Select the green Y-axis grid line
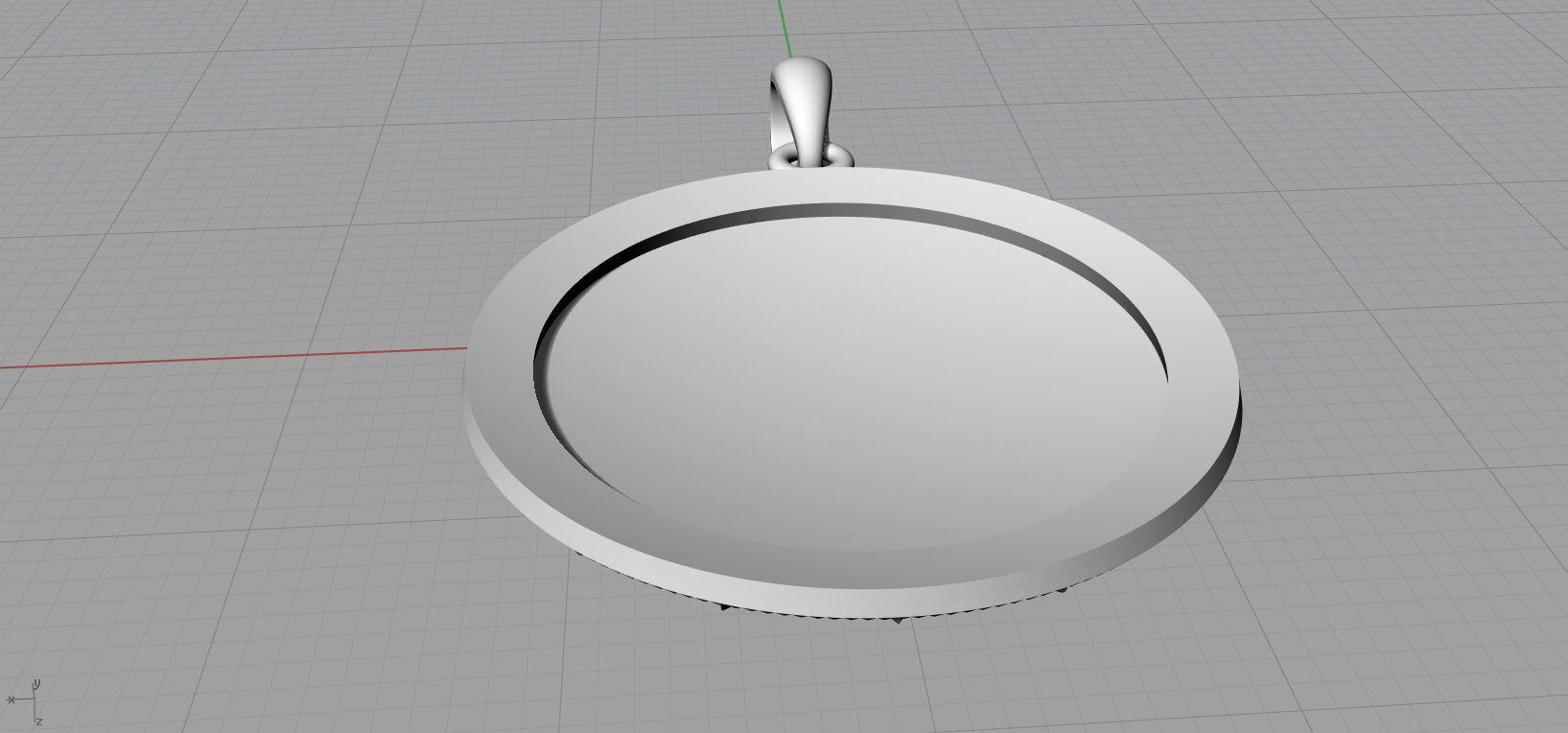Screen dimensions: 1568x733 pyautogui.click(x=785, y=29)
